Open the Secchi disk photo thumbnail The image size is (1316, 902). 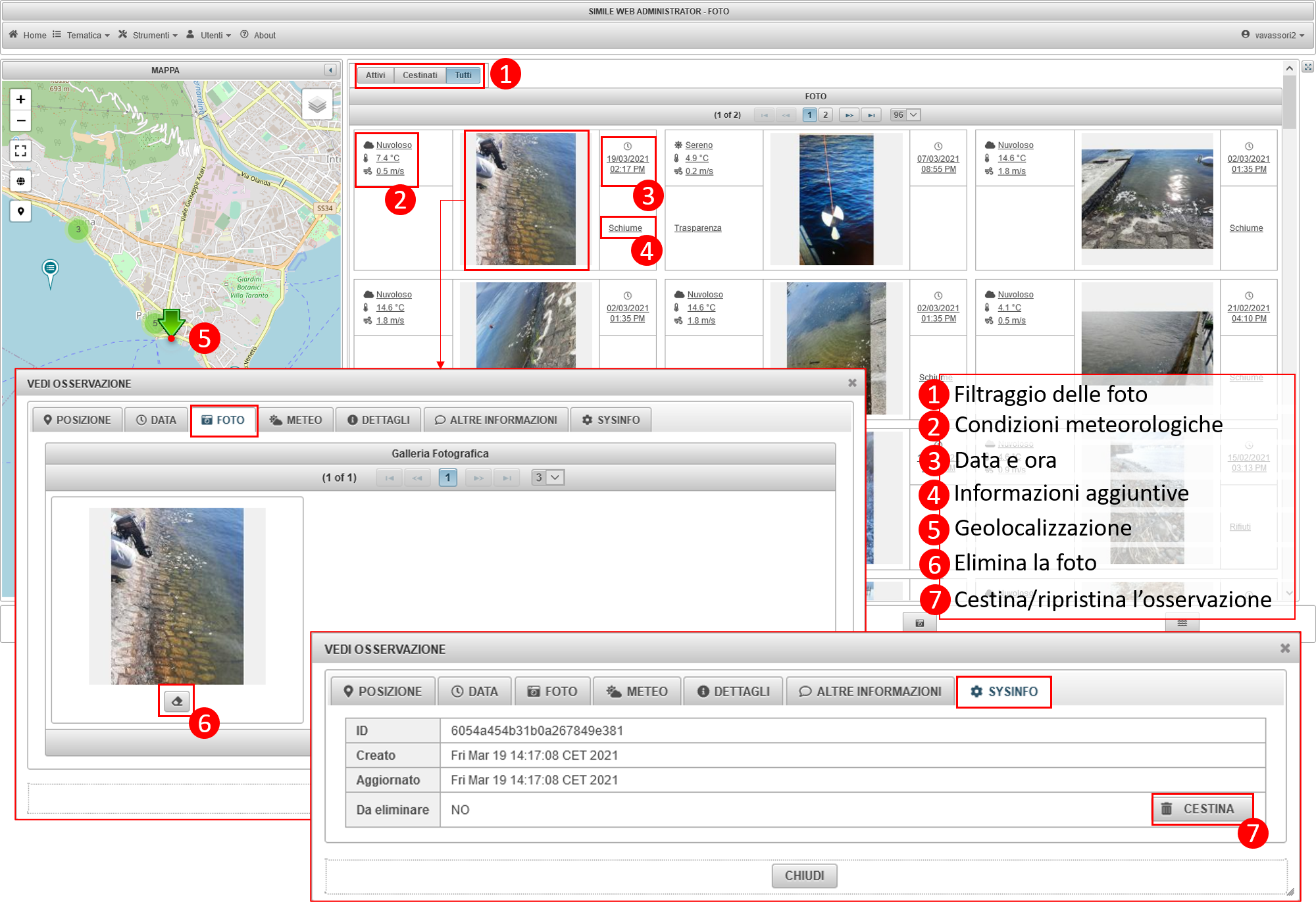click(x=836, y=199)
